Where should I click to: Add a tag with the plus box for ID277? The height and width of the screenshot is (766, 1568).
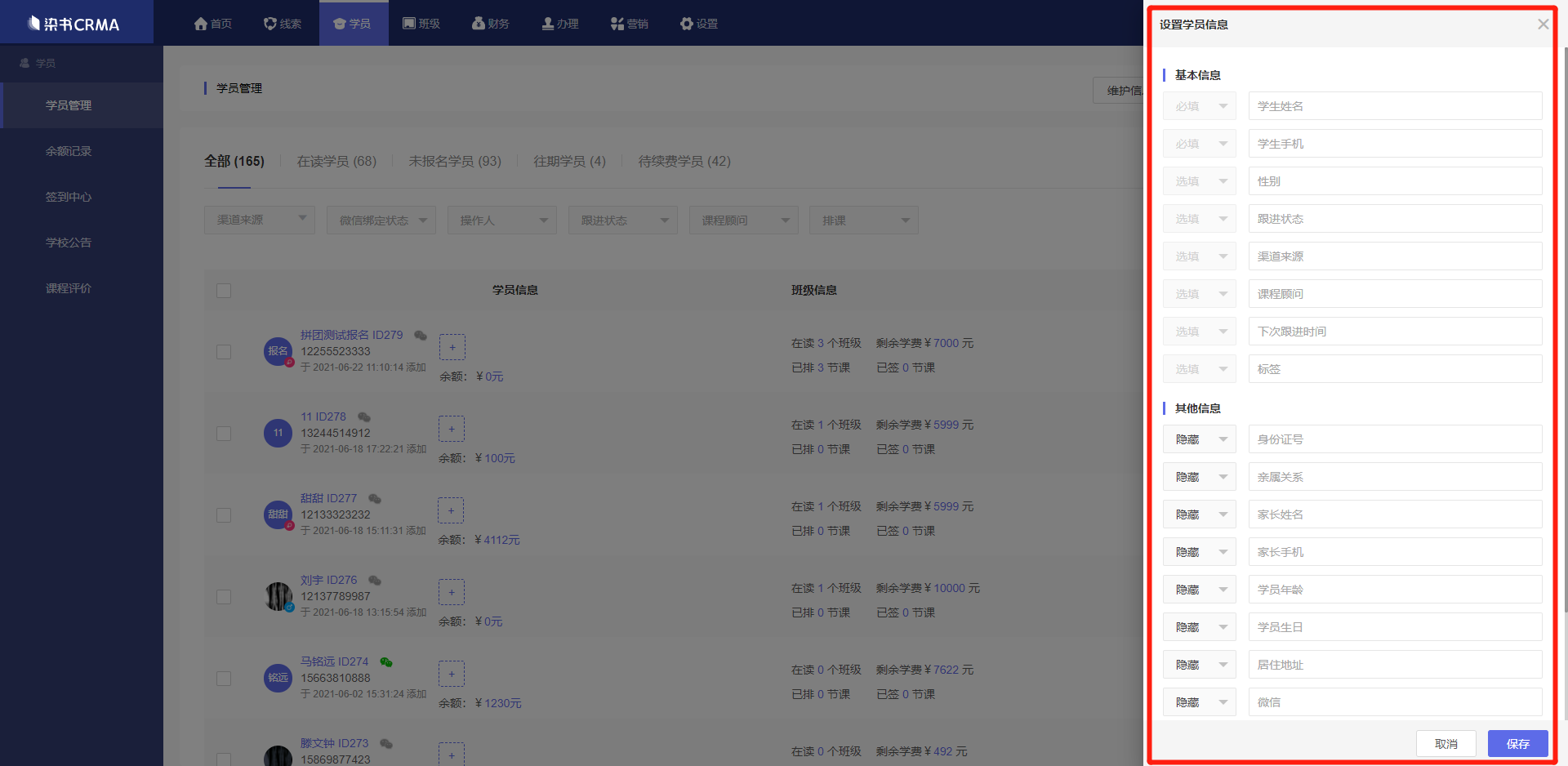[x=451, y=510]
